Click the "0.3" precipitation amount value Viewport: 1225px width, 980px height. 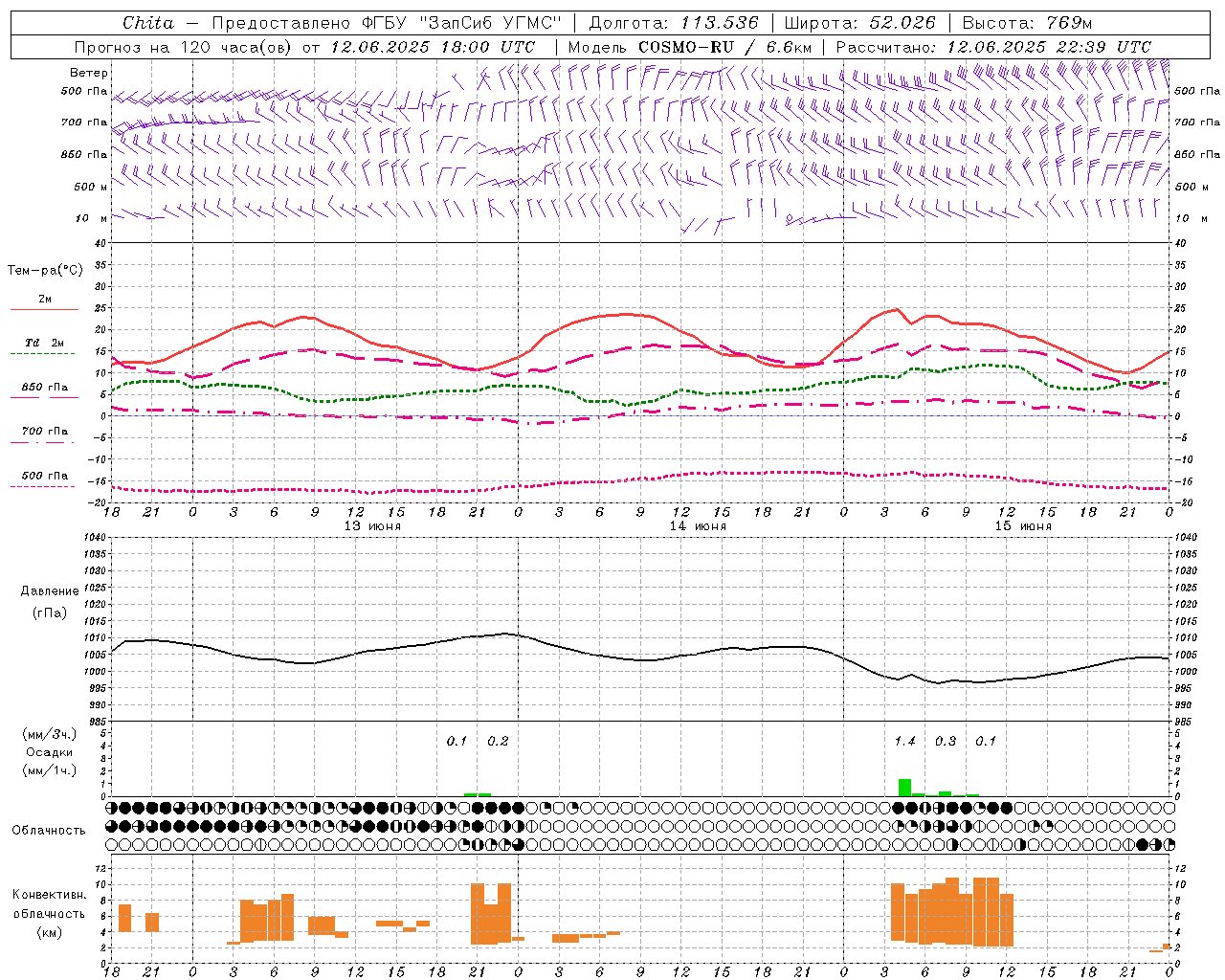pos(946,742)
